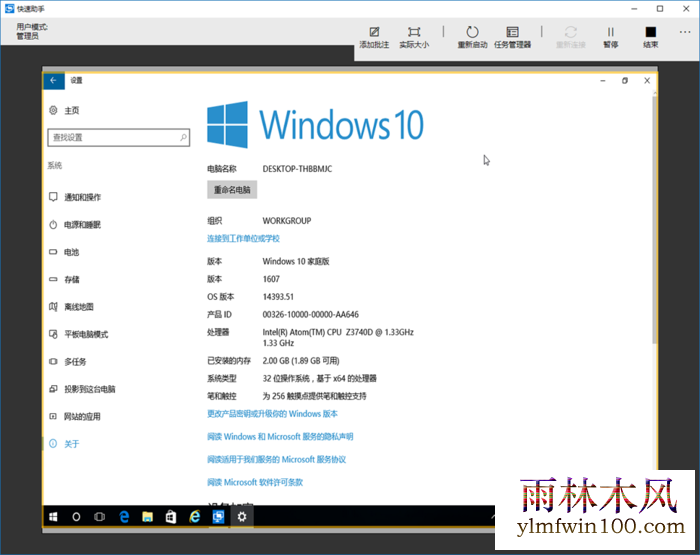Select About (关于) in sidebar

64,444
